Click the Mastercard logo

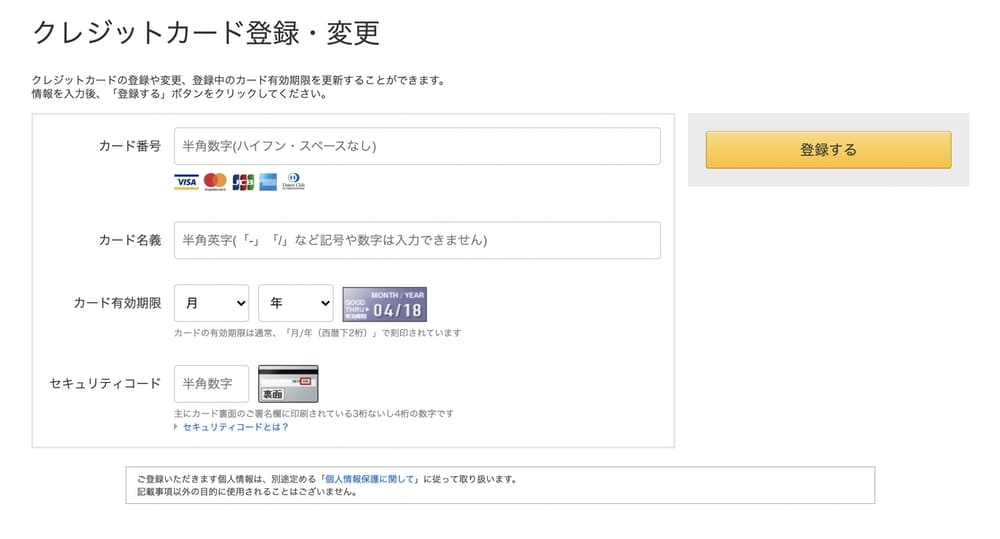tap(215, 182)
